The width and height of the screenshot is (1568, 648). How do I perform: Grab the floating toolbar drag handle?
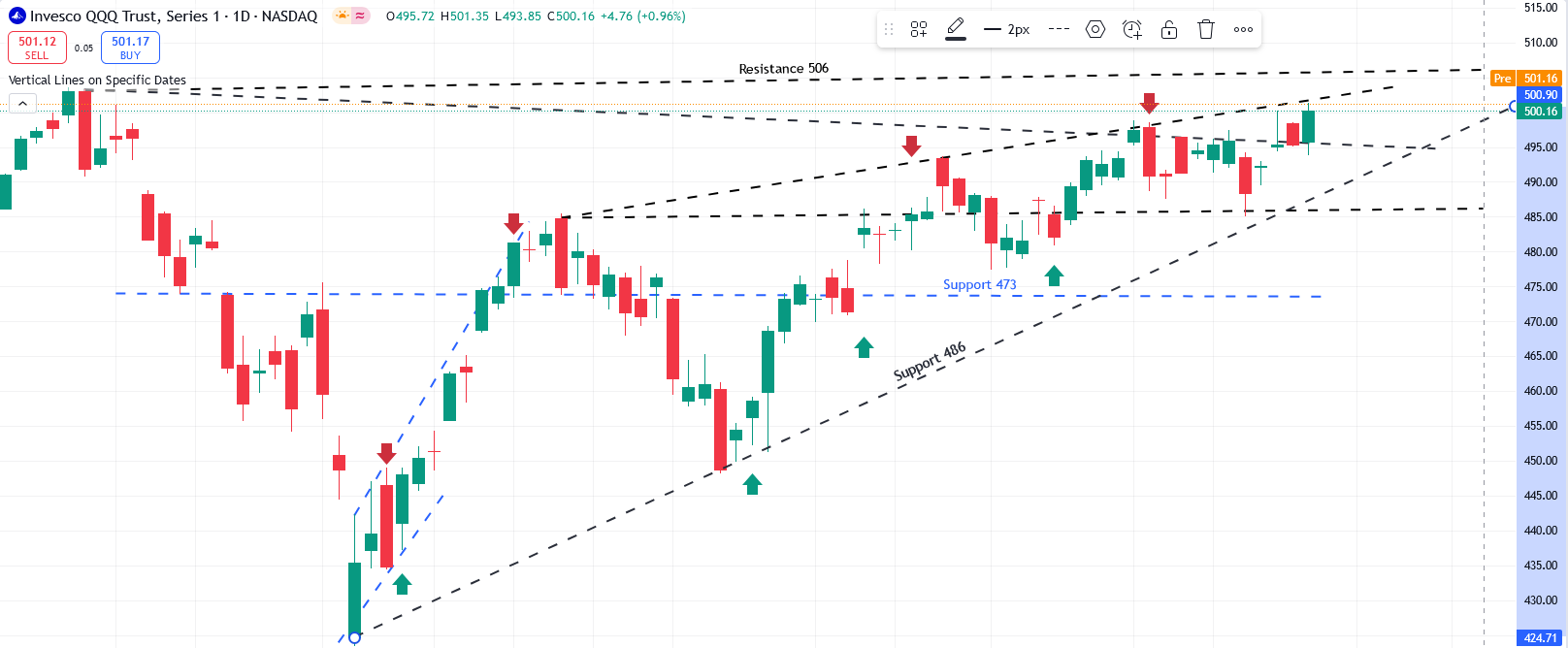coord(889,29)
